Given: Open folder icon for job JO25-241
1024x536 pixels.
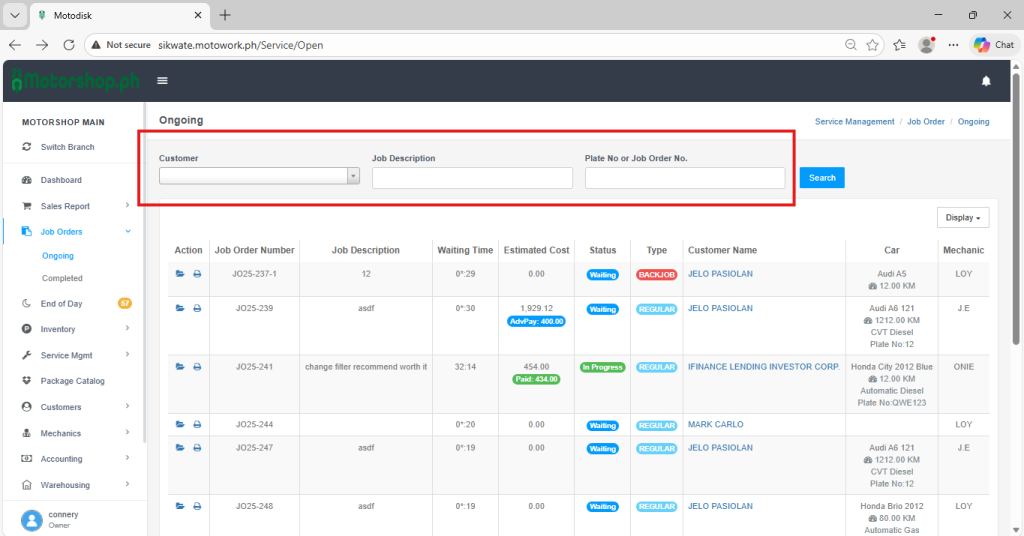Looking at the screenshot, I should pyautogui.click(x=180, y=367).
